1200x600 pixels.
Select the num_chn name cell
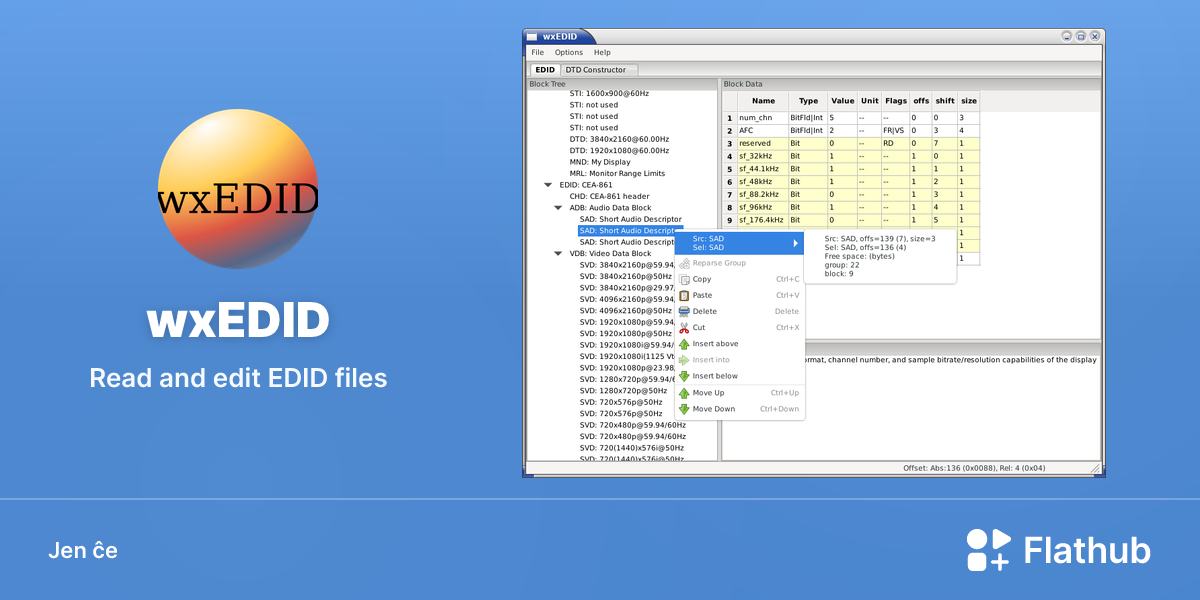pos(763,118)
